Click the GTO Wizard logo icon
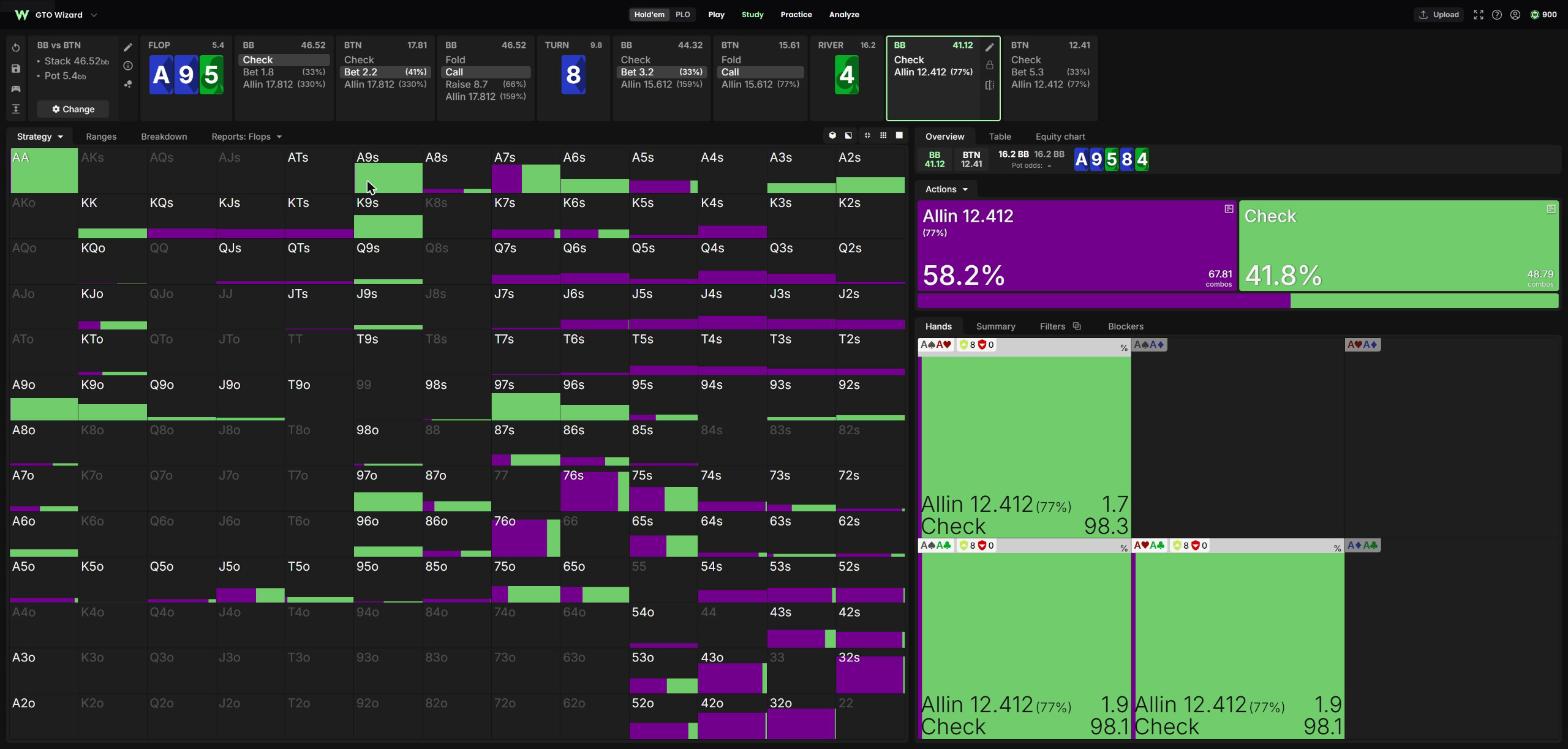This screenshot has height=749, width=1568. tap(21, 15)
